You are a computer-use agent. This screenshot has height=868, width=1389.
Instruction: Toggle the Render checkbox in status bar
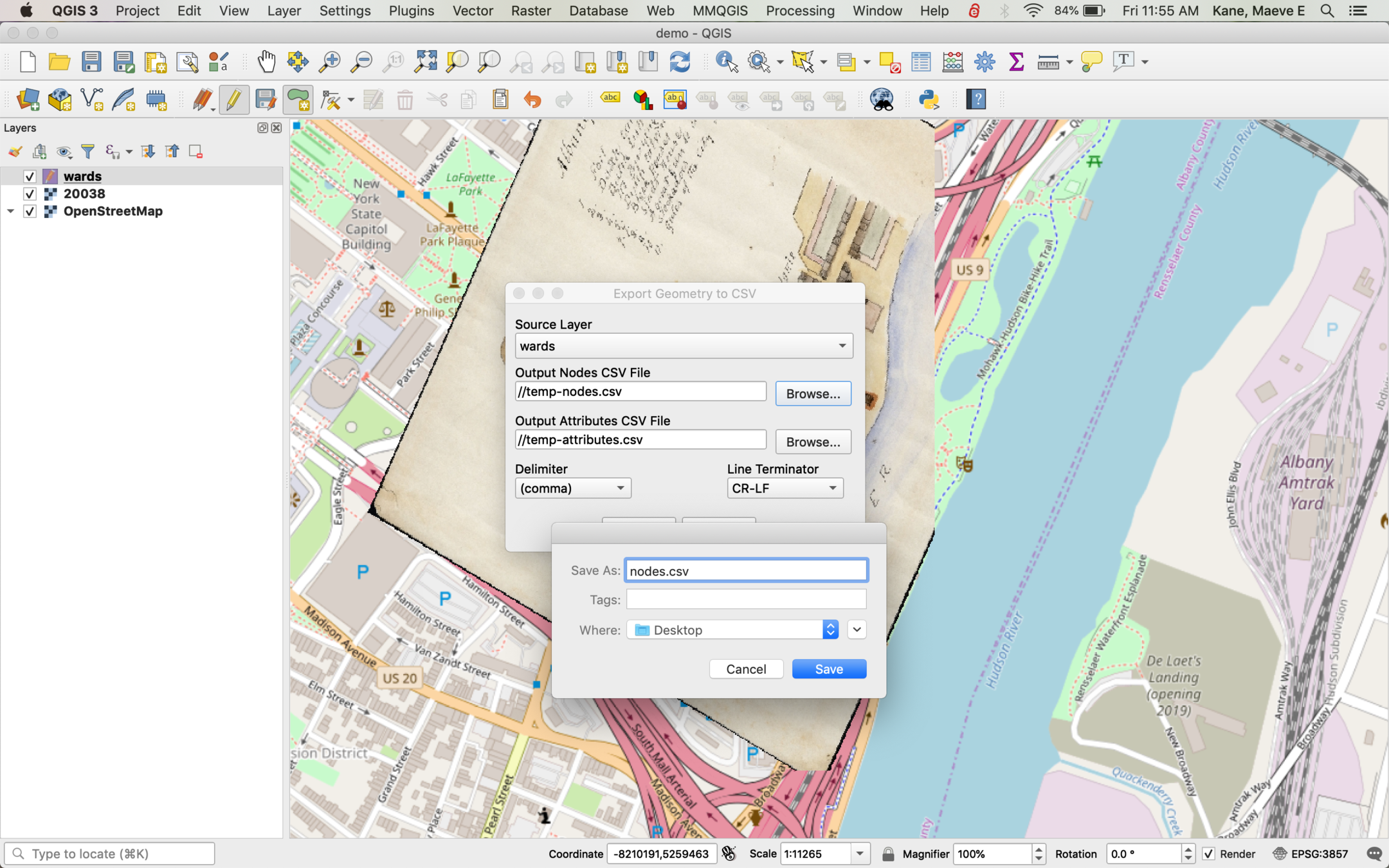pyautogui.click(x=1208, y=854)
